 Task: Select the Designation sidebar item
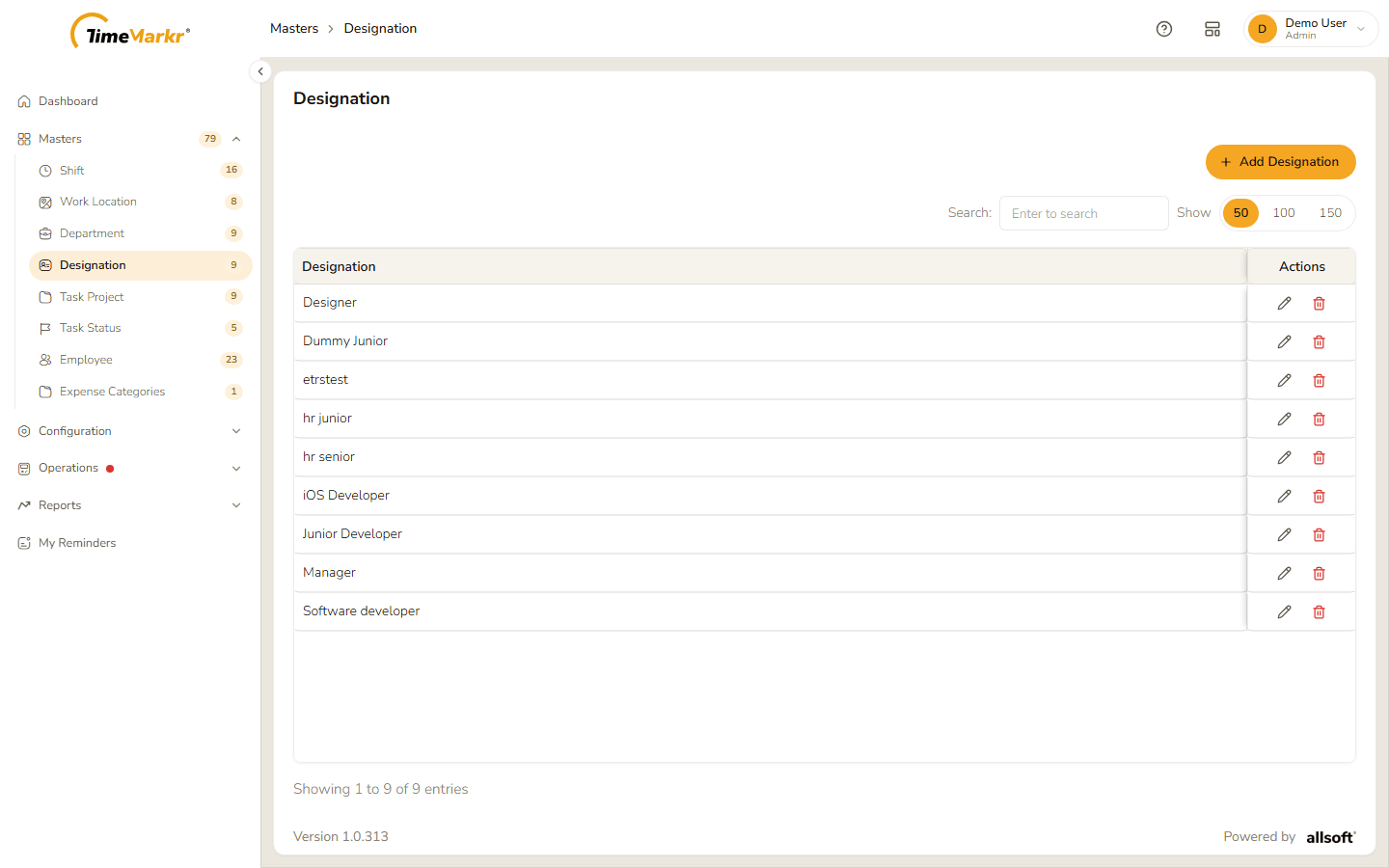tap(141, 265)
